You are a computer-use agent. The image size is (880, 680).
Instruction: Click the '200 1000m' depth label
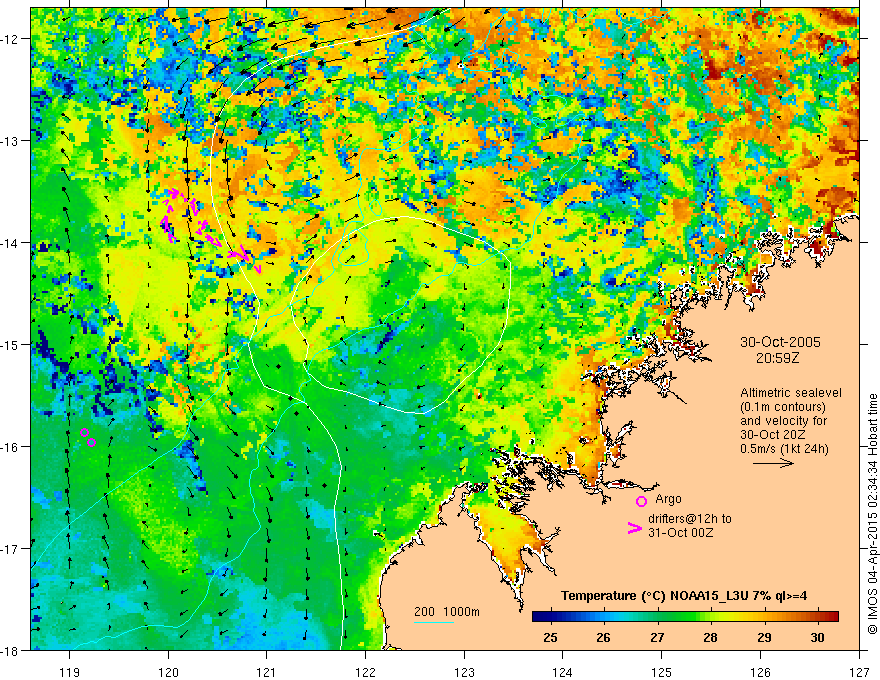pyautogui.click(x=447, y=612)
